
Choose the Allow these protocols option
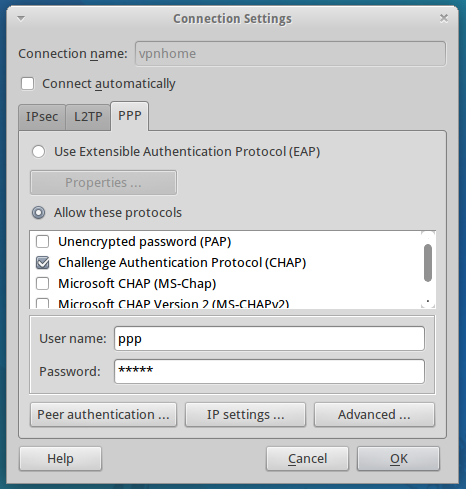click(39, 213)
